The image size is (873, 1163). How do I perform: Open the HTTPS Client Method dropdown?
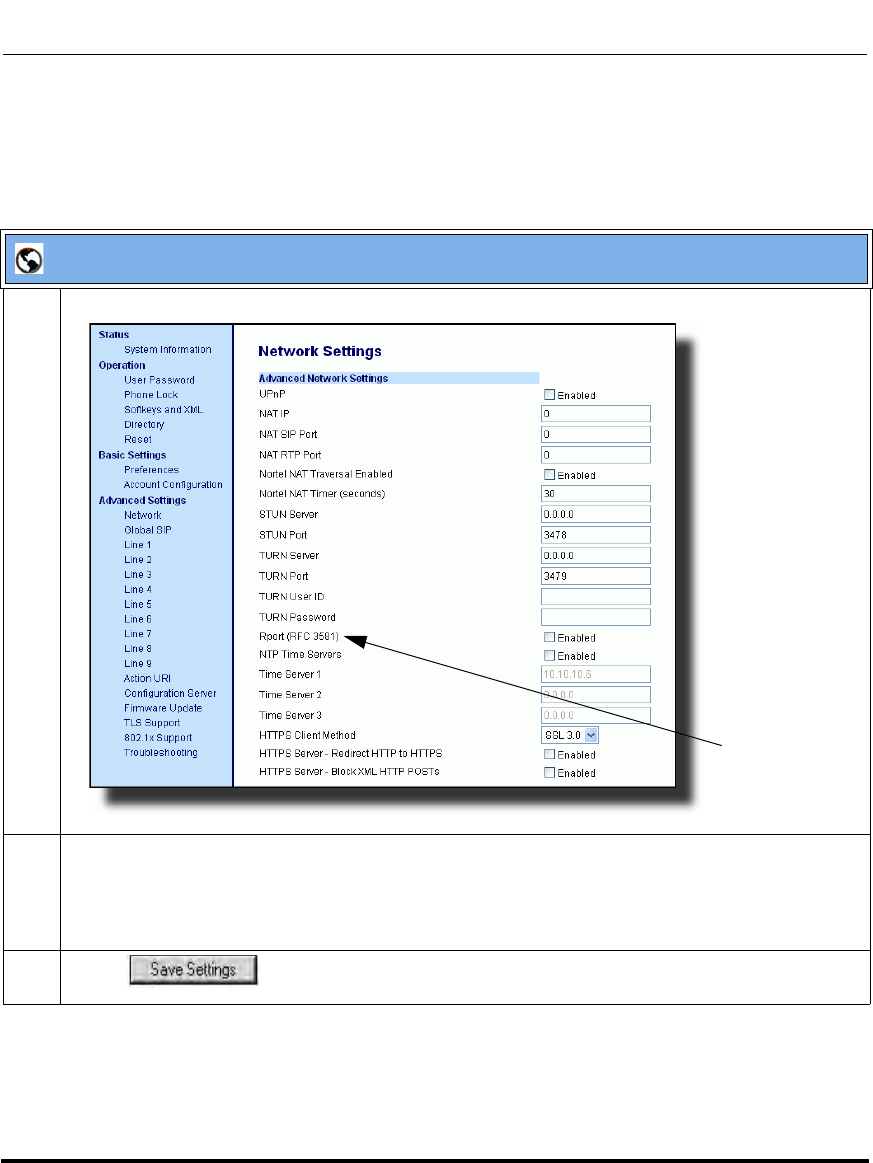[570, 735]
